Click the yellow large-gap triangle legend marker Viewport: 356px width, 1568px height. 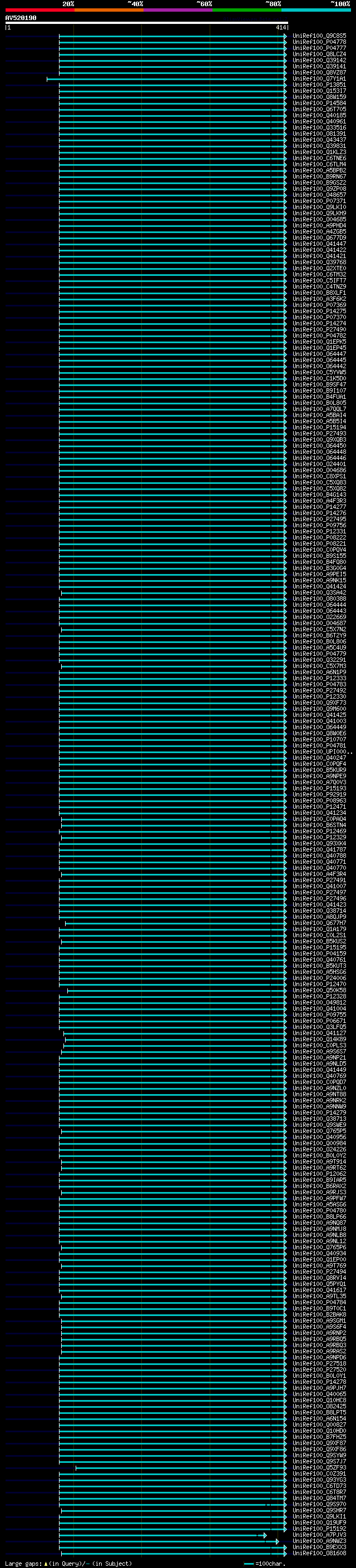click(x=46, y=1563)
